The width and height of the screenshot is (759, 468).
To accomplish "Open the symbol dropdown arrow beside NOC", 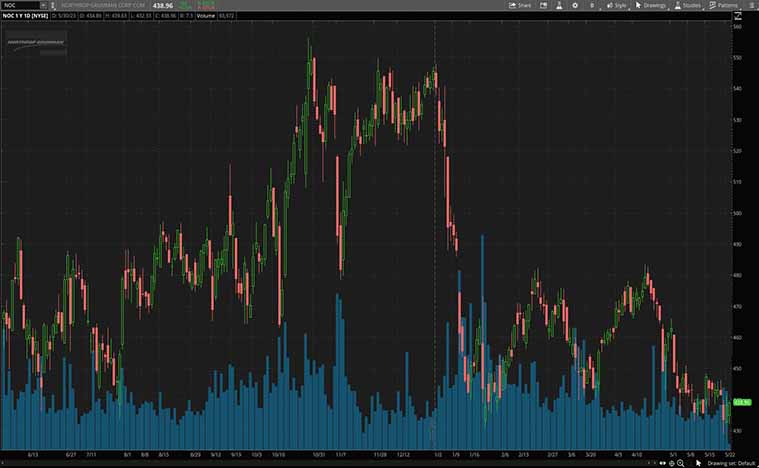I will pos(43,5).
